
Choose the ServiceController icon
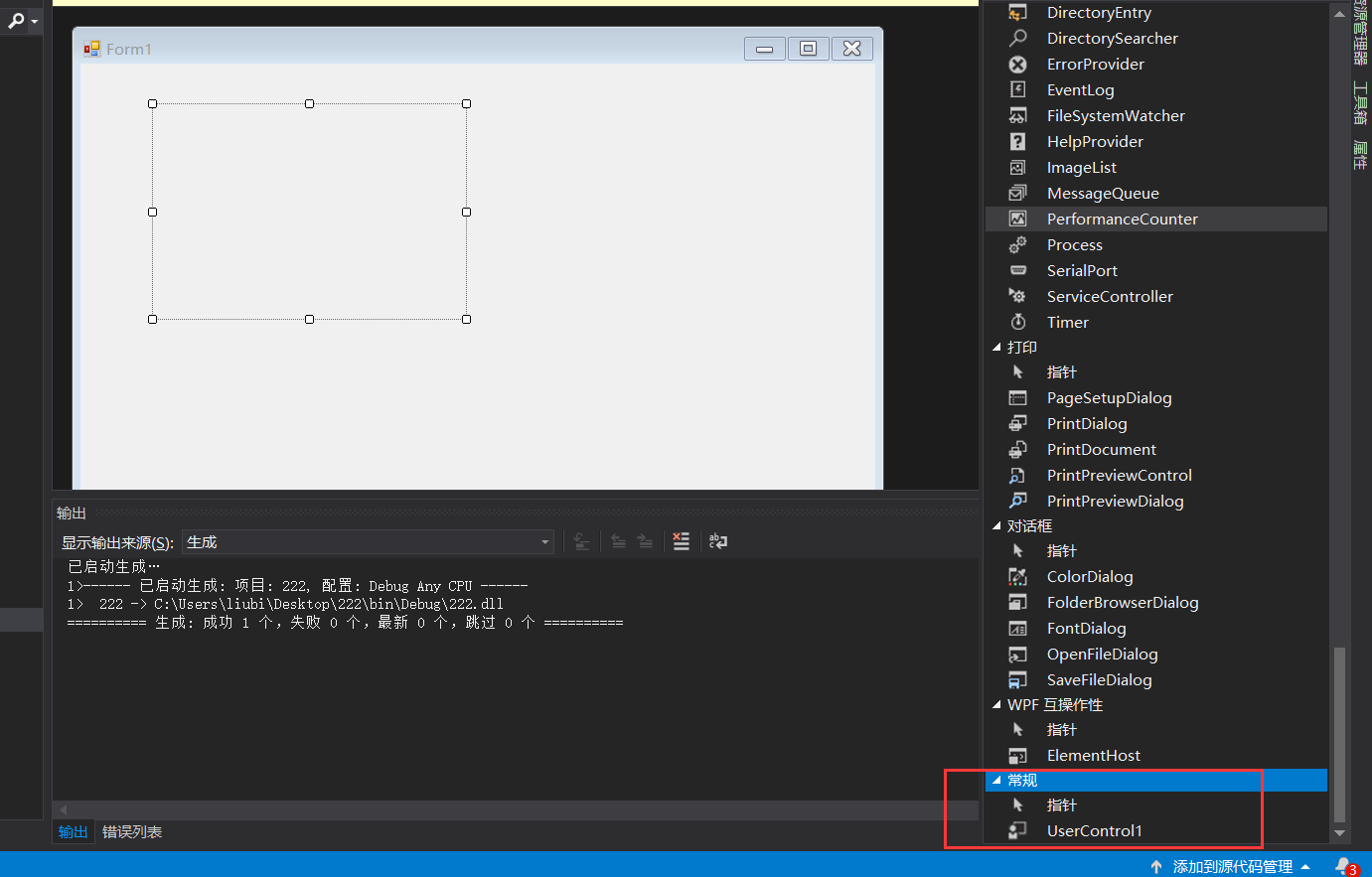coord(1017,297)
